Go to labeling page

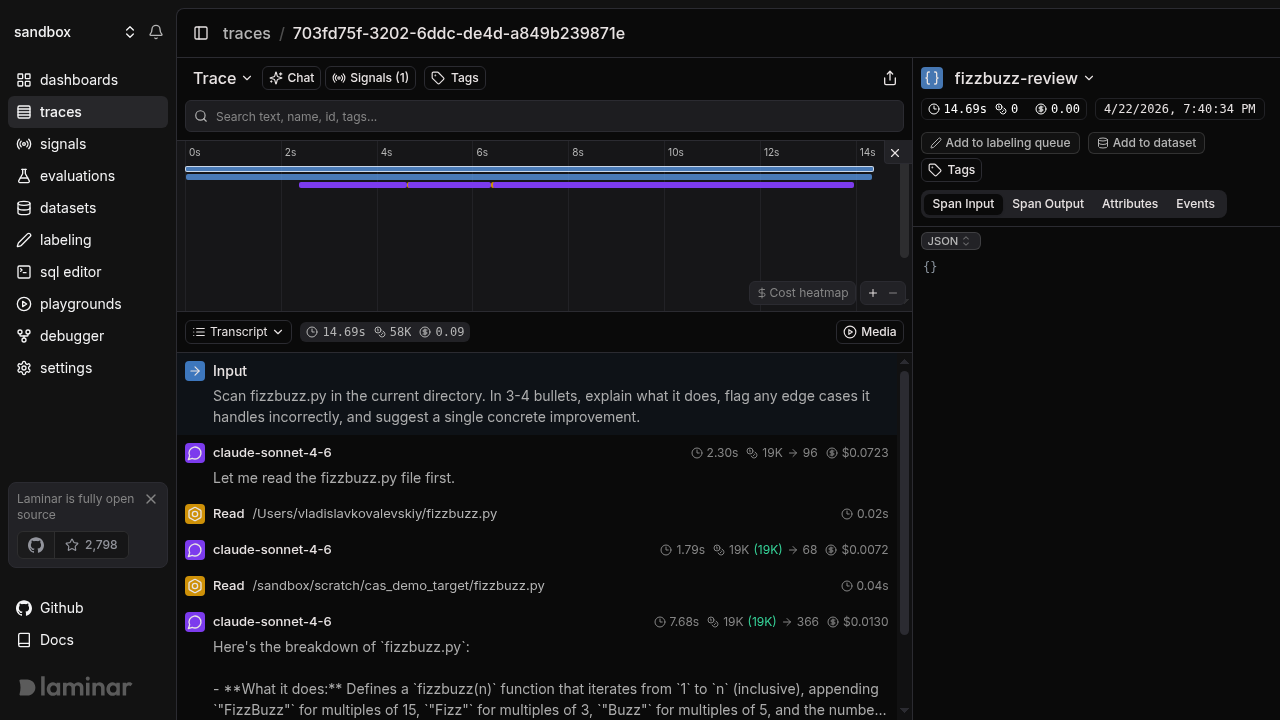(88, 240)
